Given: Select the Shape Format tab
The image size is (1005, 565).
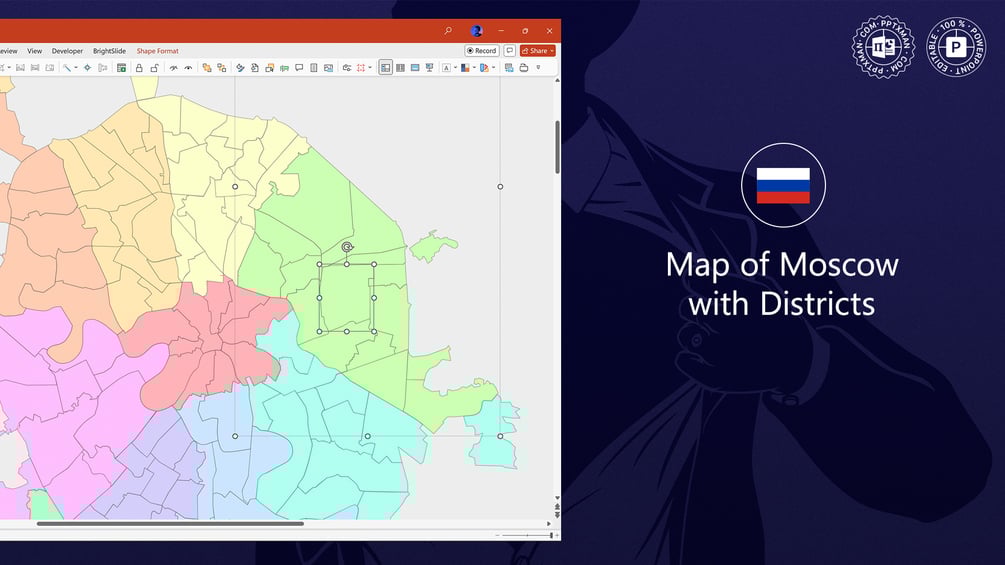Looking at the screenshot, I should pos(158,51).
